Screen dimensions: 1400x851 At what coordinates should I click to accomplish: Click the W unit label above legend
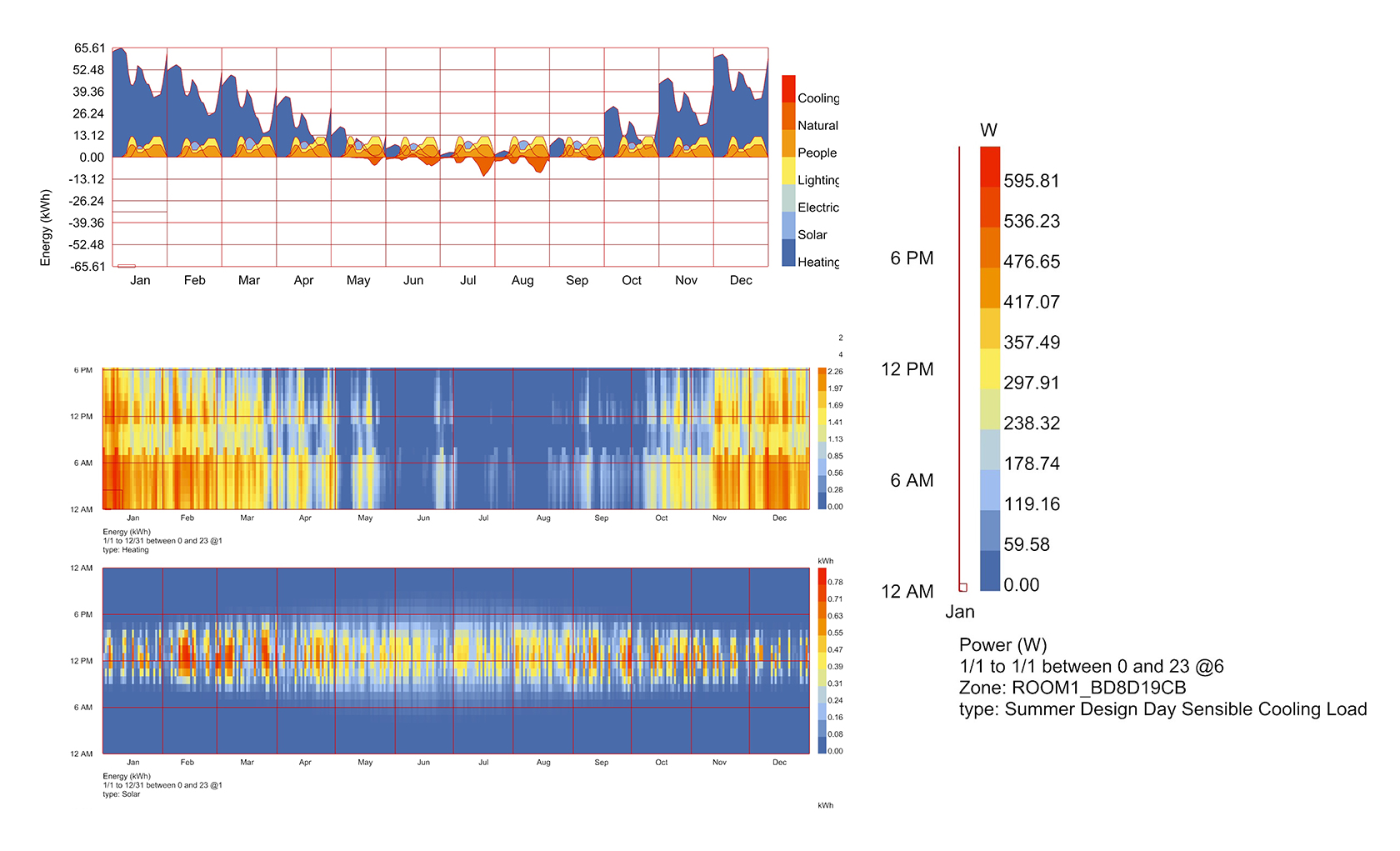click(988, 130)
